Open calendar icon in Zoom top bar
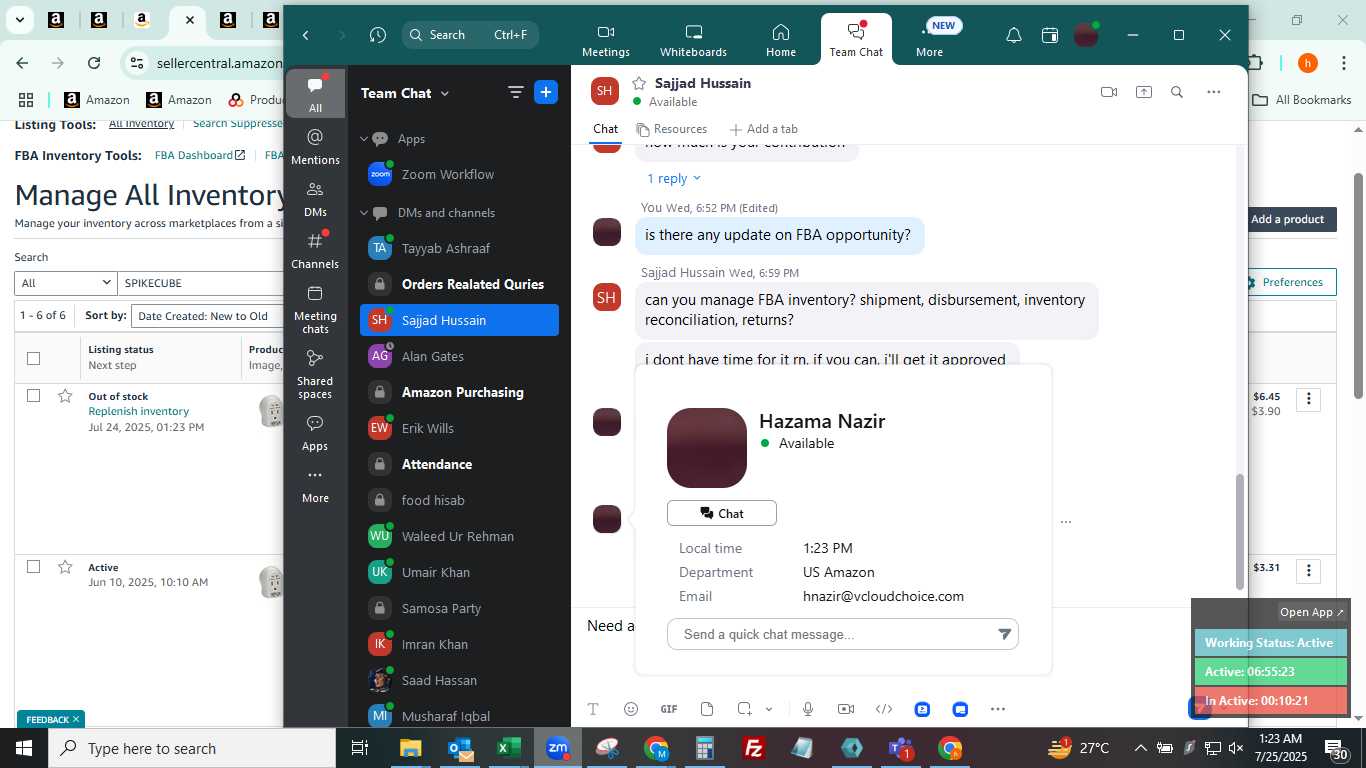This screenshot has width=1366, height=768. [1049, 35]
